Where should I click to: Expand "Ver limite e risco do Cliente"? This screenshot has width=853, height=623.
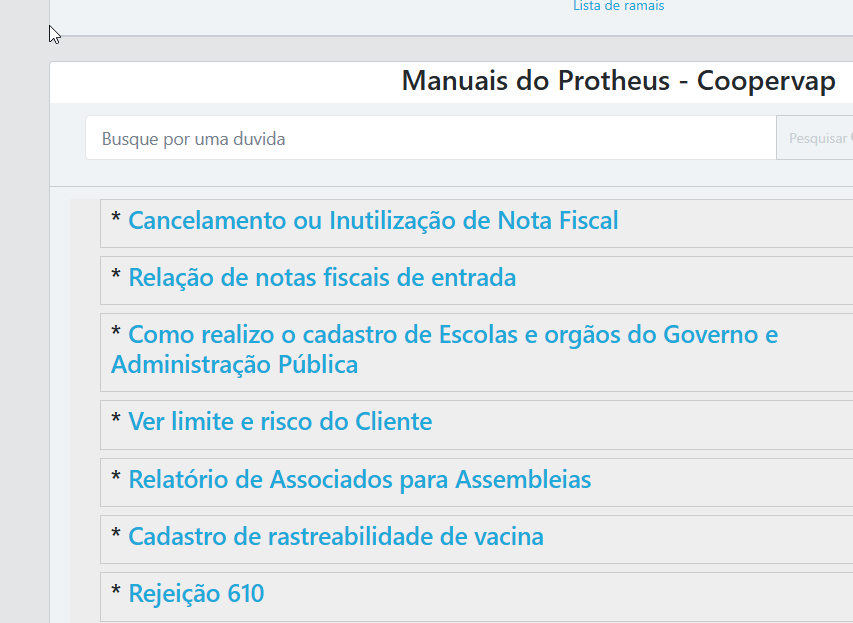(x=279, y=422)
